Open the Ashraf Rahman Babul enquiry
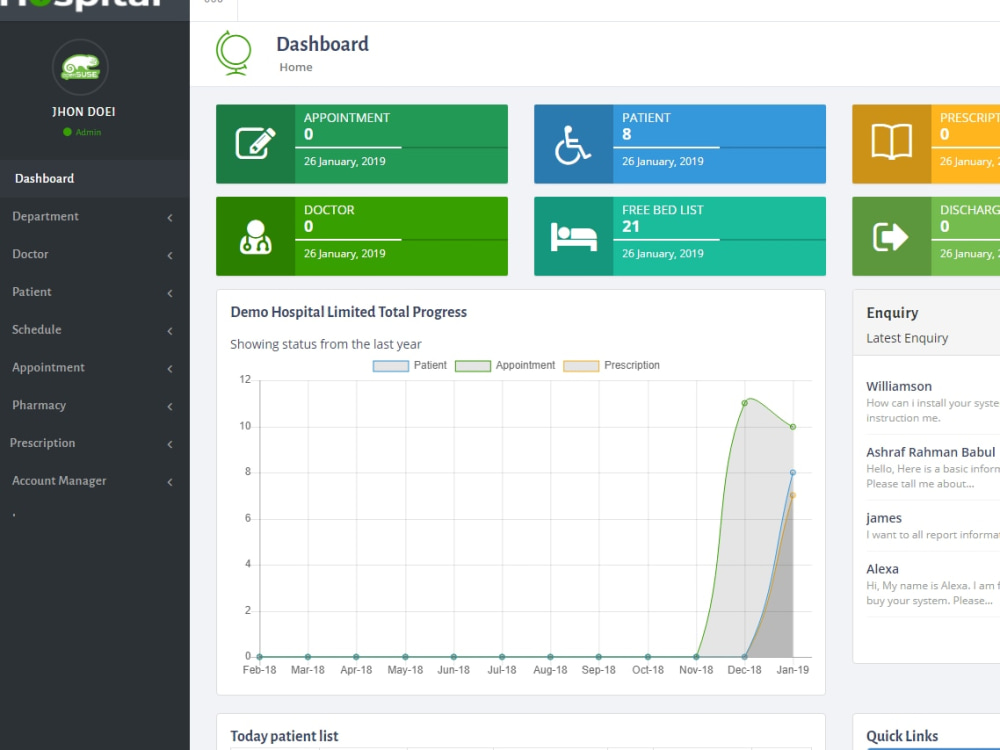Viewport: 1000px width, 750px height. point(930,452)
